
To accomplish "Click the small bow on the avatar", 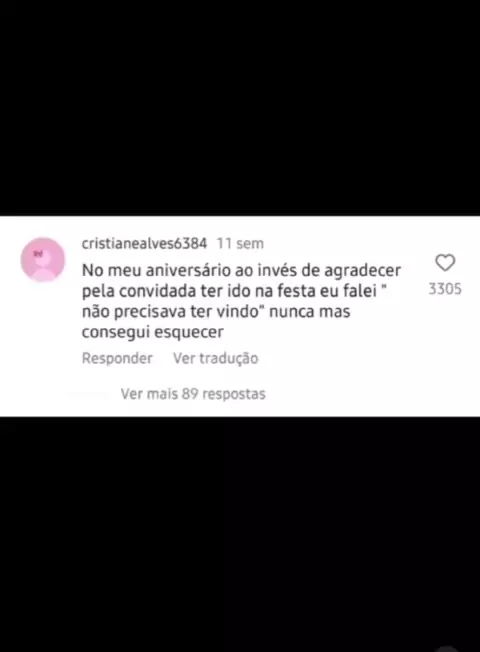I will (38, 253).
